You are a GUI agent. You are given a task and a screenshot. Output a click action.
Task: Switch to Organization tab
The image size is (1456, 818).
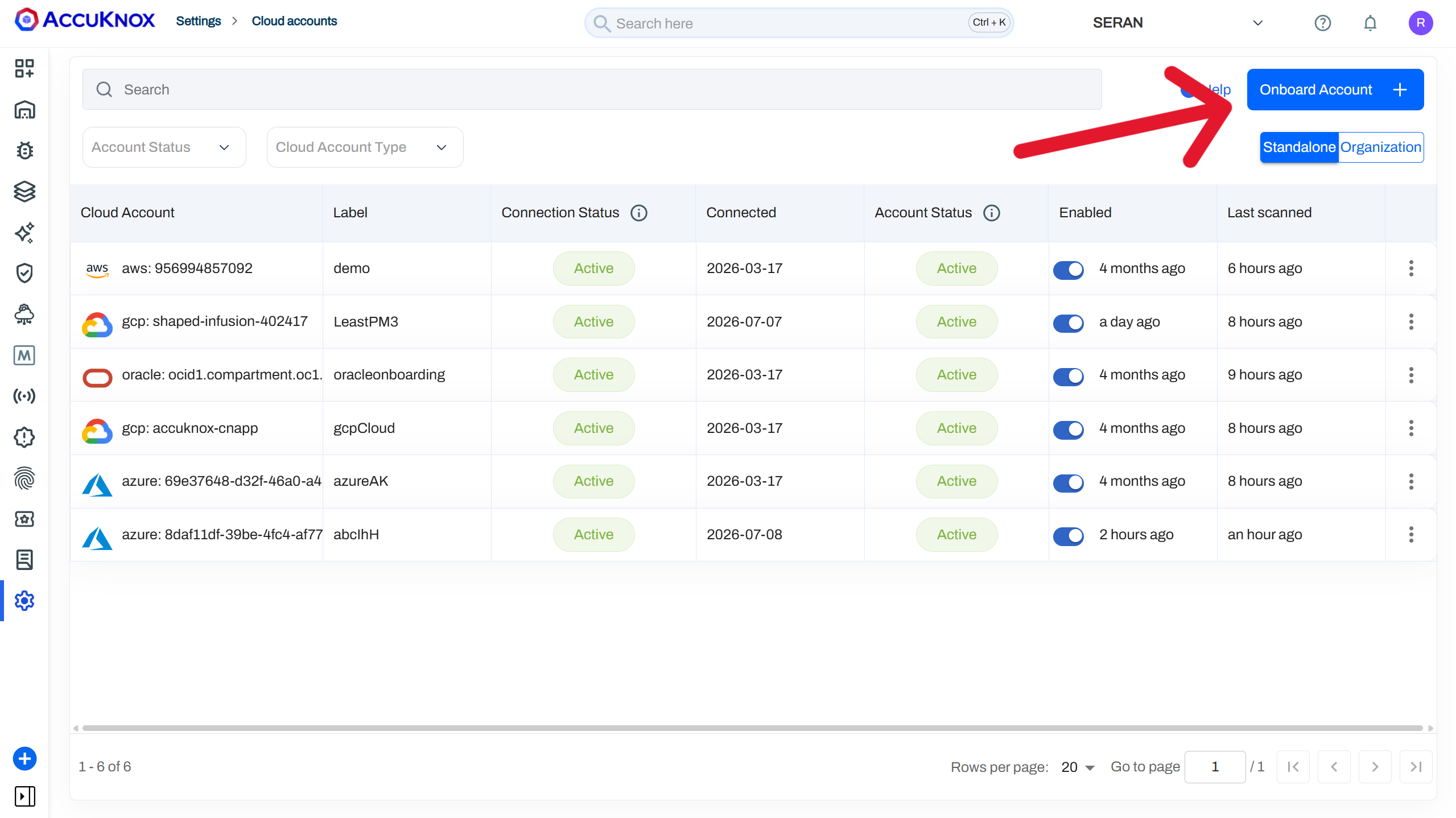click(1381, 147)
